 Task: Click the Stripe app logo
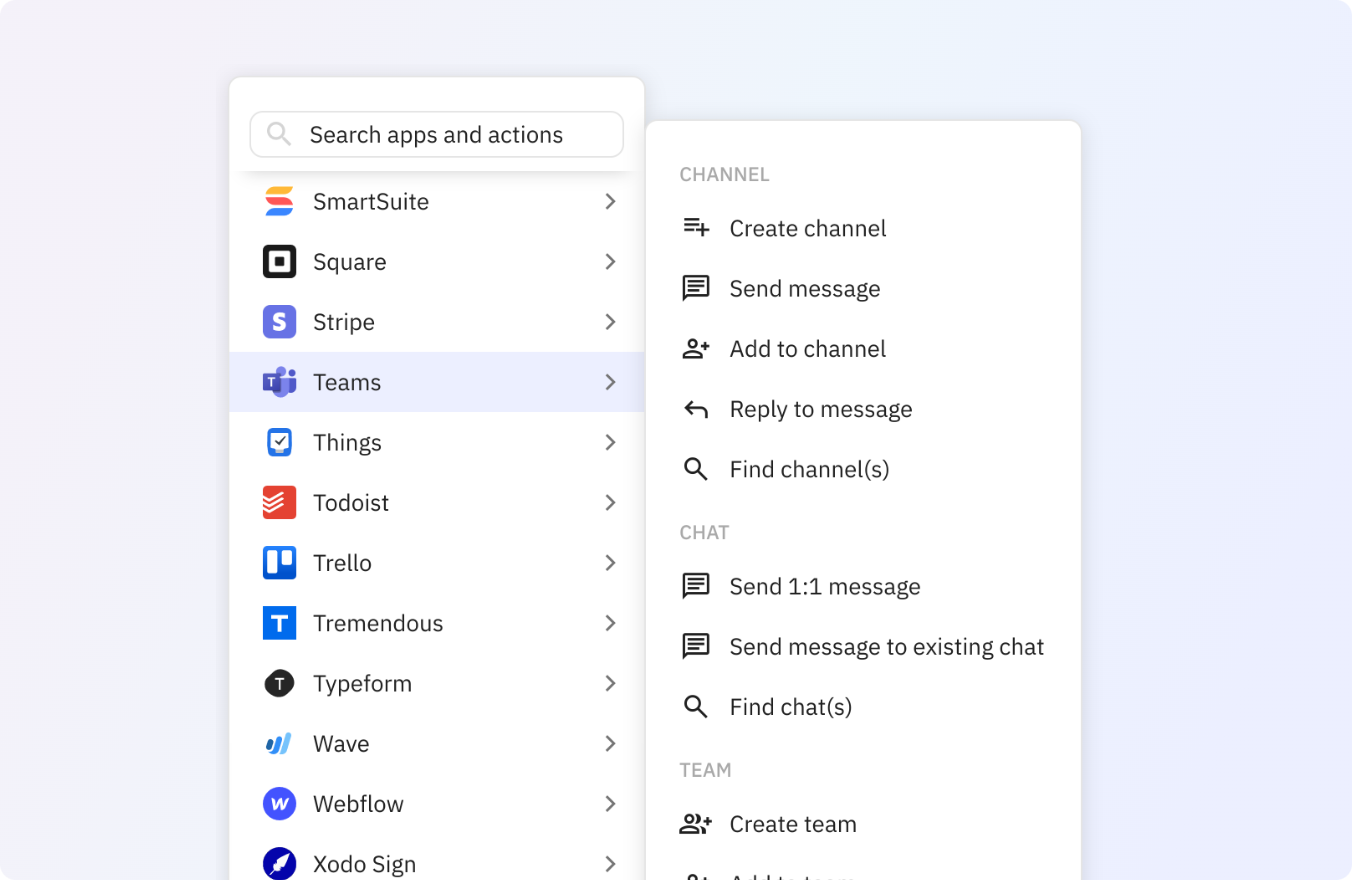coord(279,322)
